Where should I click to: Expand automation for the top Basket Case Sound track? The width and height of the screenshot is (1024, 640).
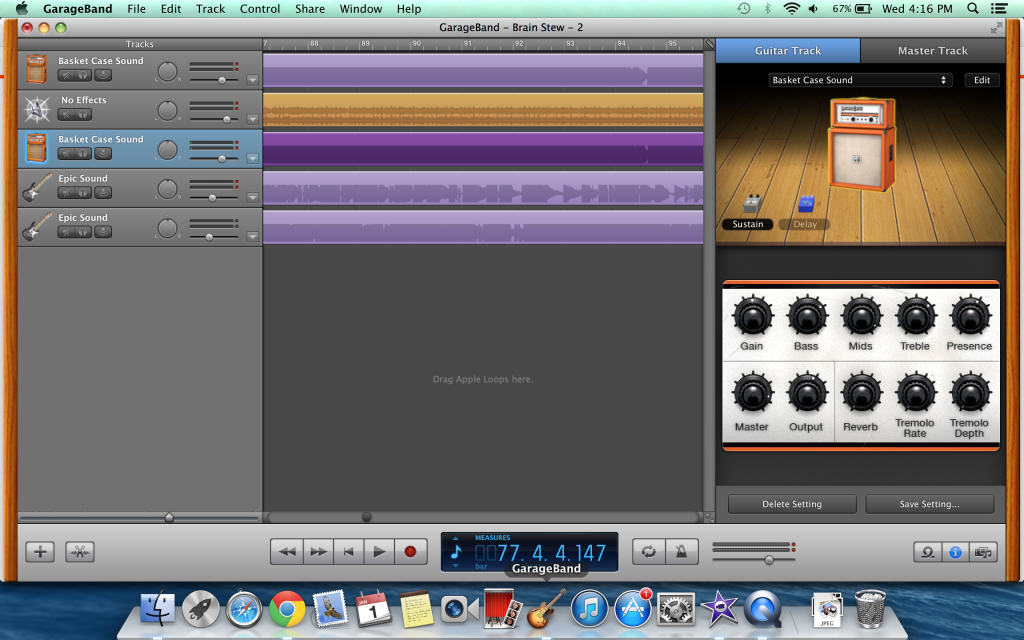tap(253, 80)
